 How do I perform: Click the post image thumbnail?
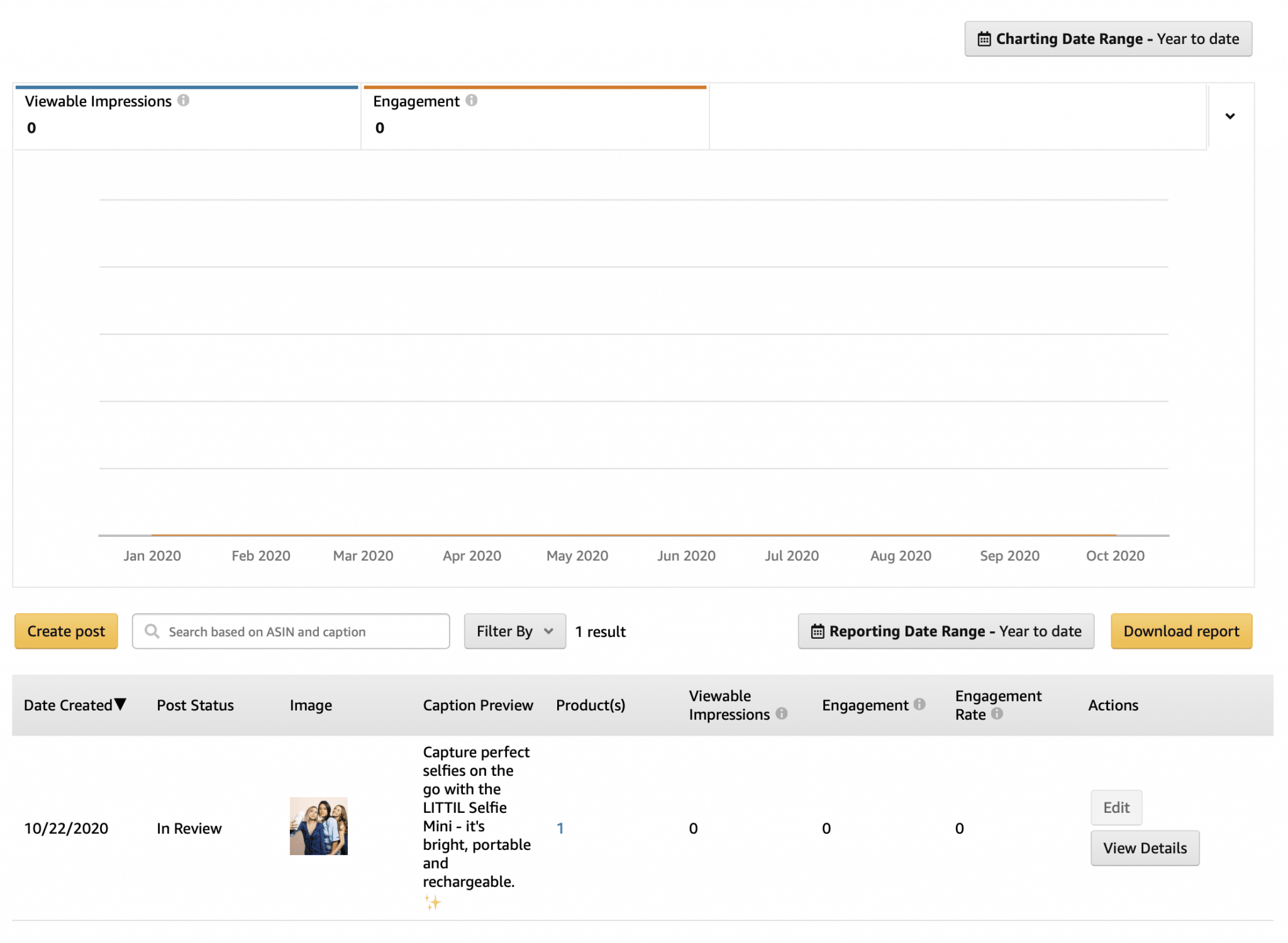(318, 827)
